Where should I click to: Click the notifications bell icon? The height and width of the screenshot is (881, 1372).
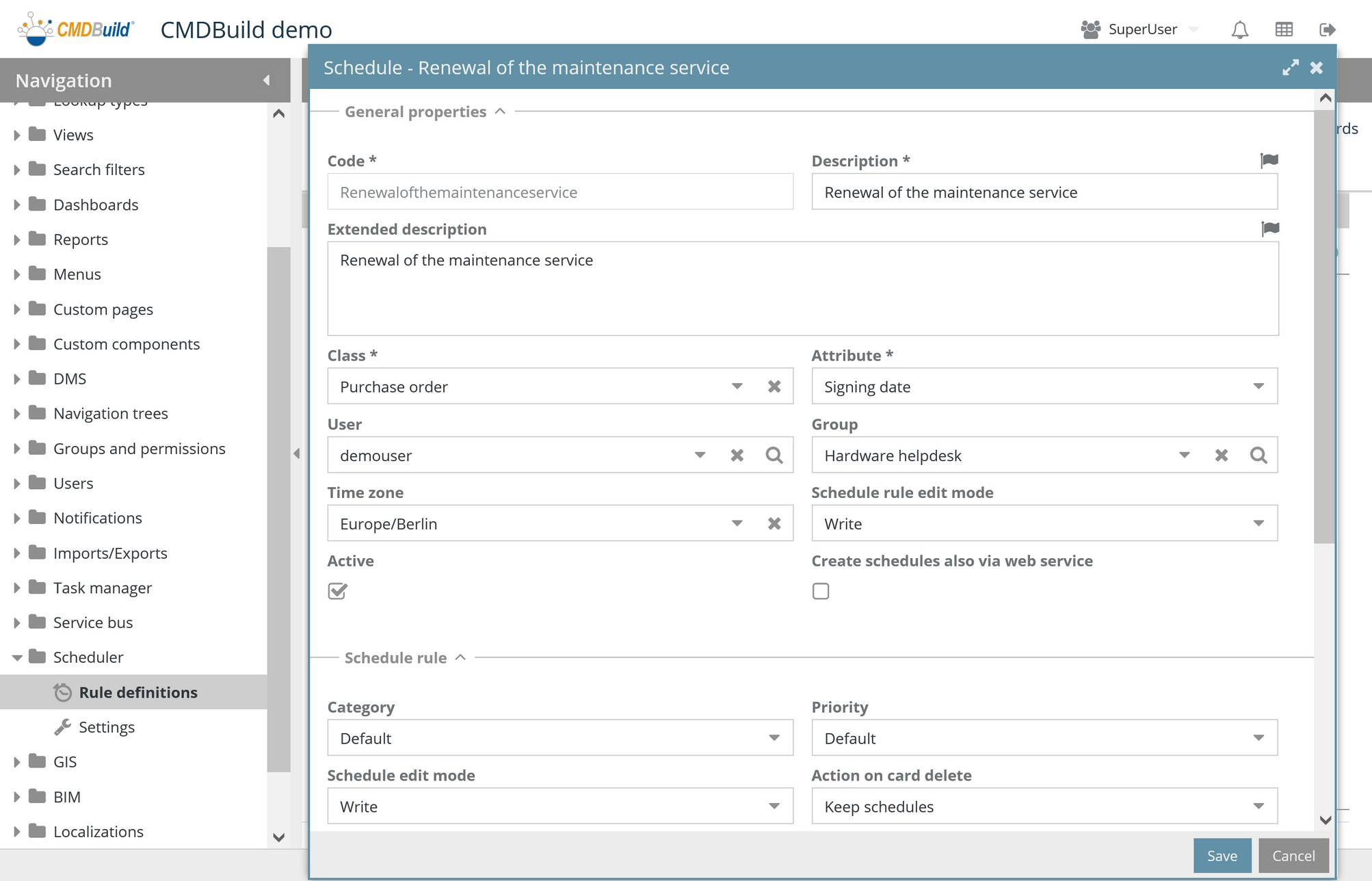[x=1239, y=29]
